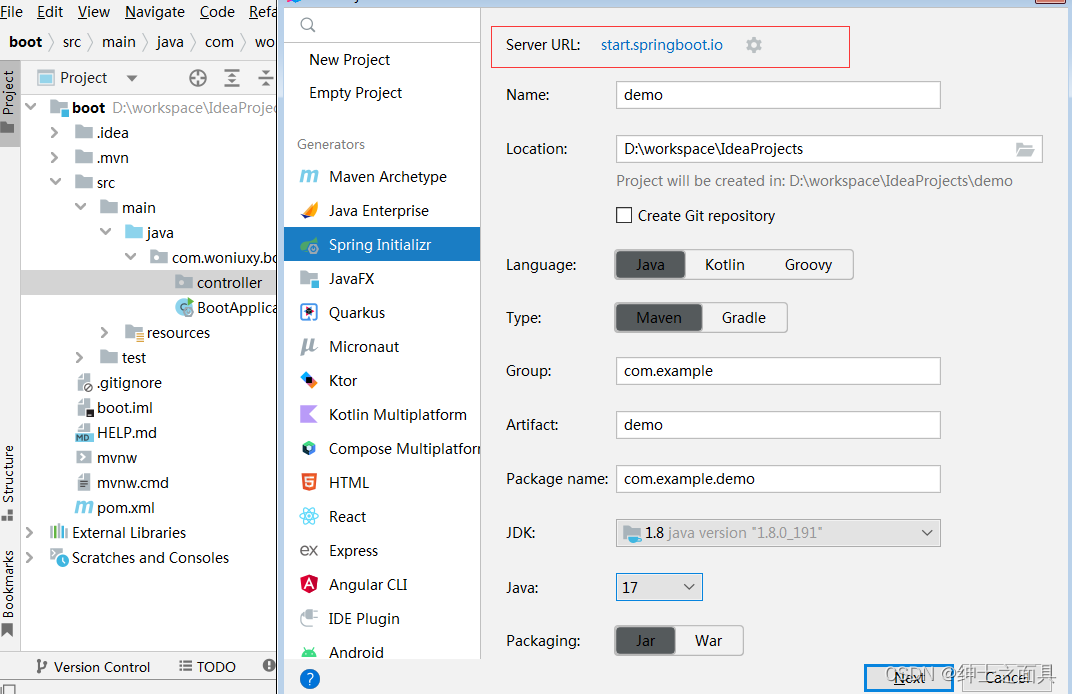Open the TODO tool window

(x=207, y=667)
